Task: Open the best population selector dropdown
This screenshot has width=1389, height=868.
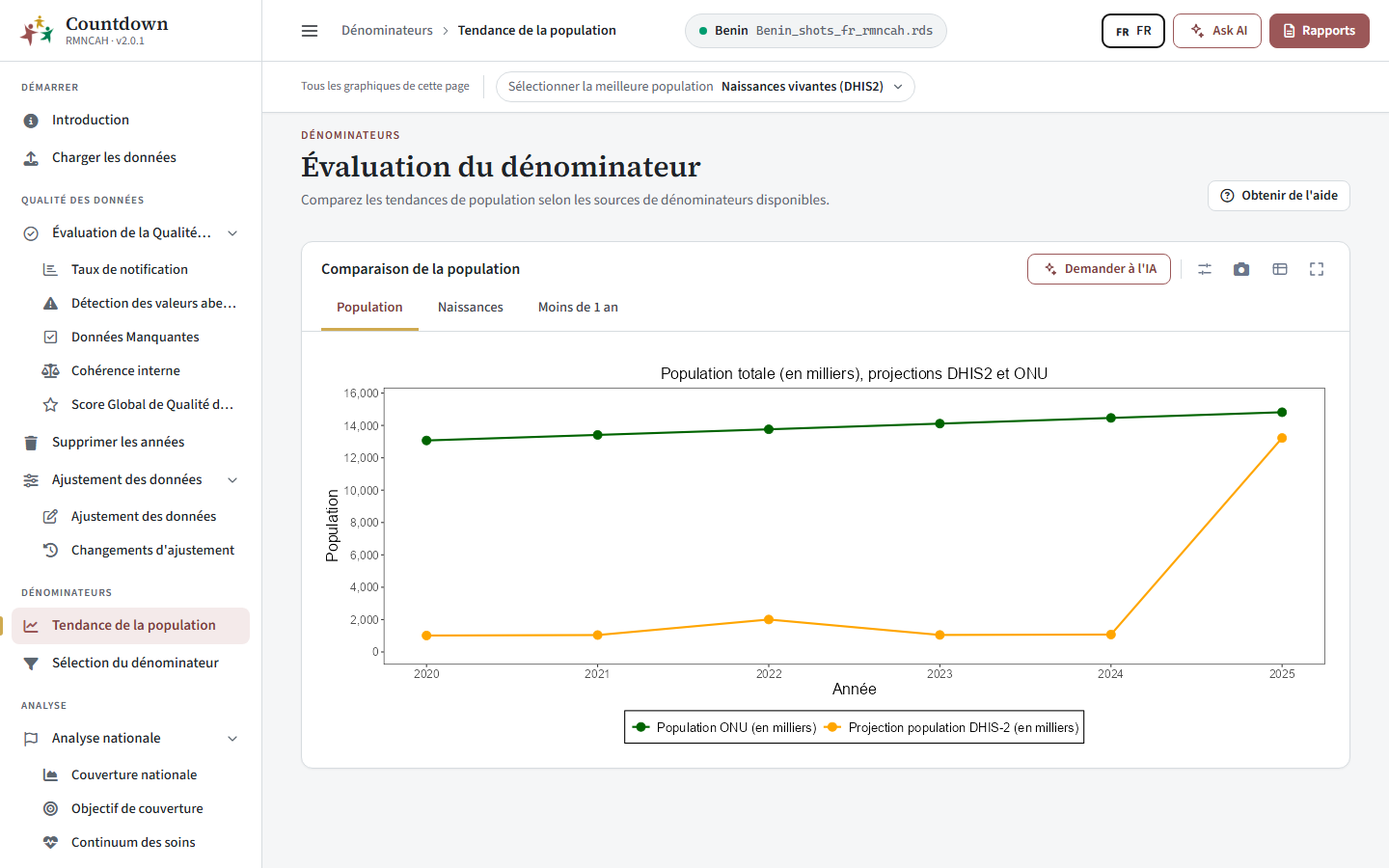Action: [x=705, y=87]
